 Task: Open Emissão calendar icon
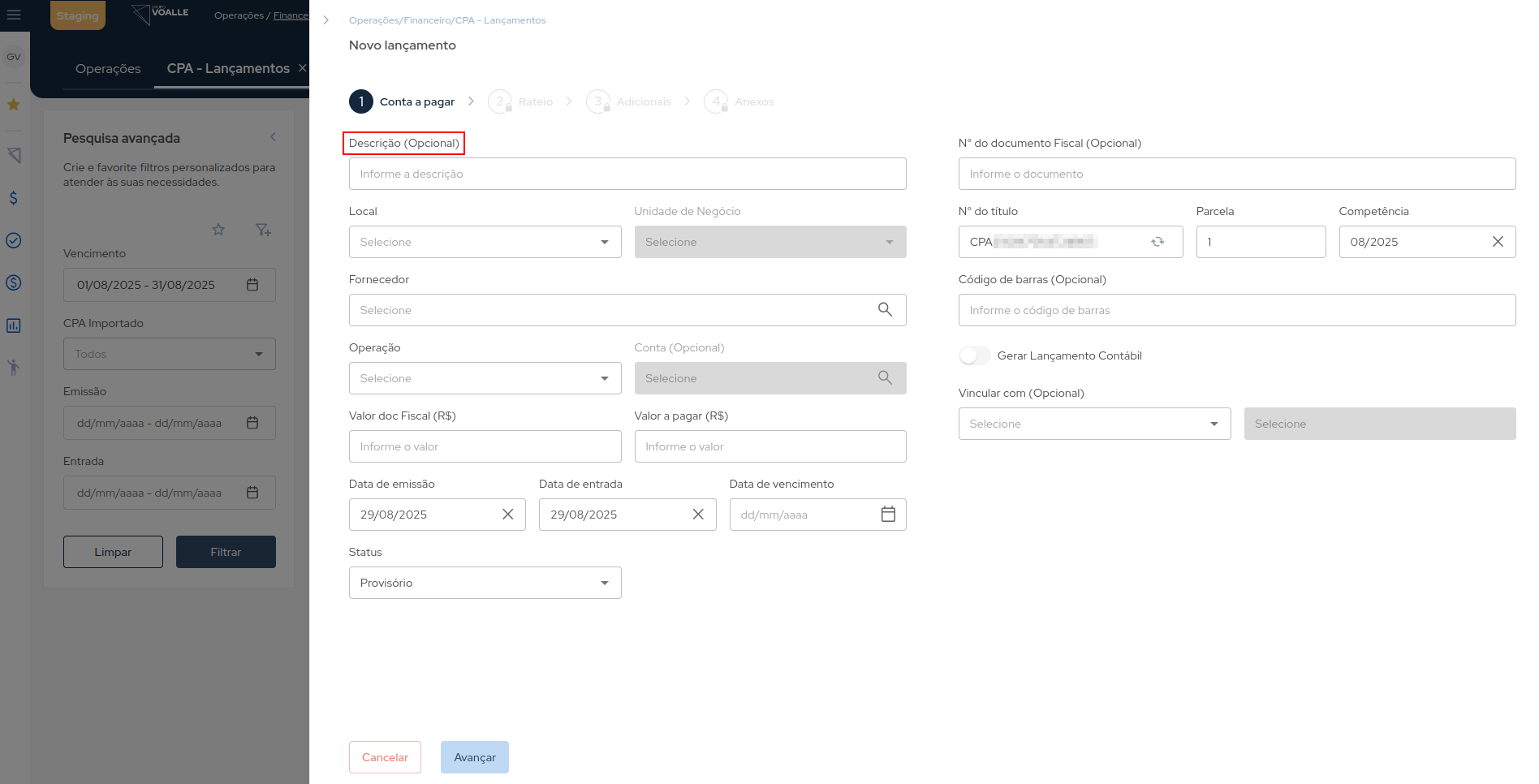coord(252,423)
